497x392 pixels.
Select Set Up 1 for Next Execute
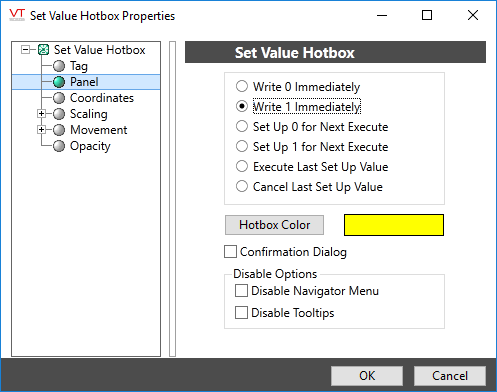point(242,146)
